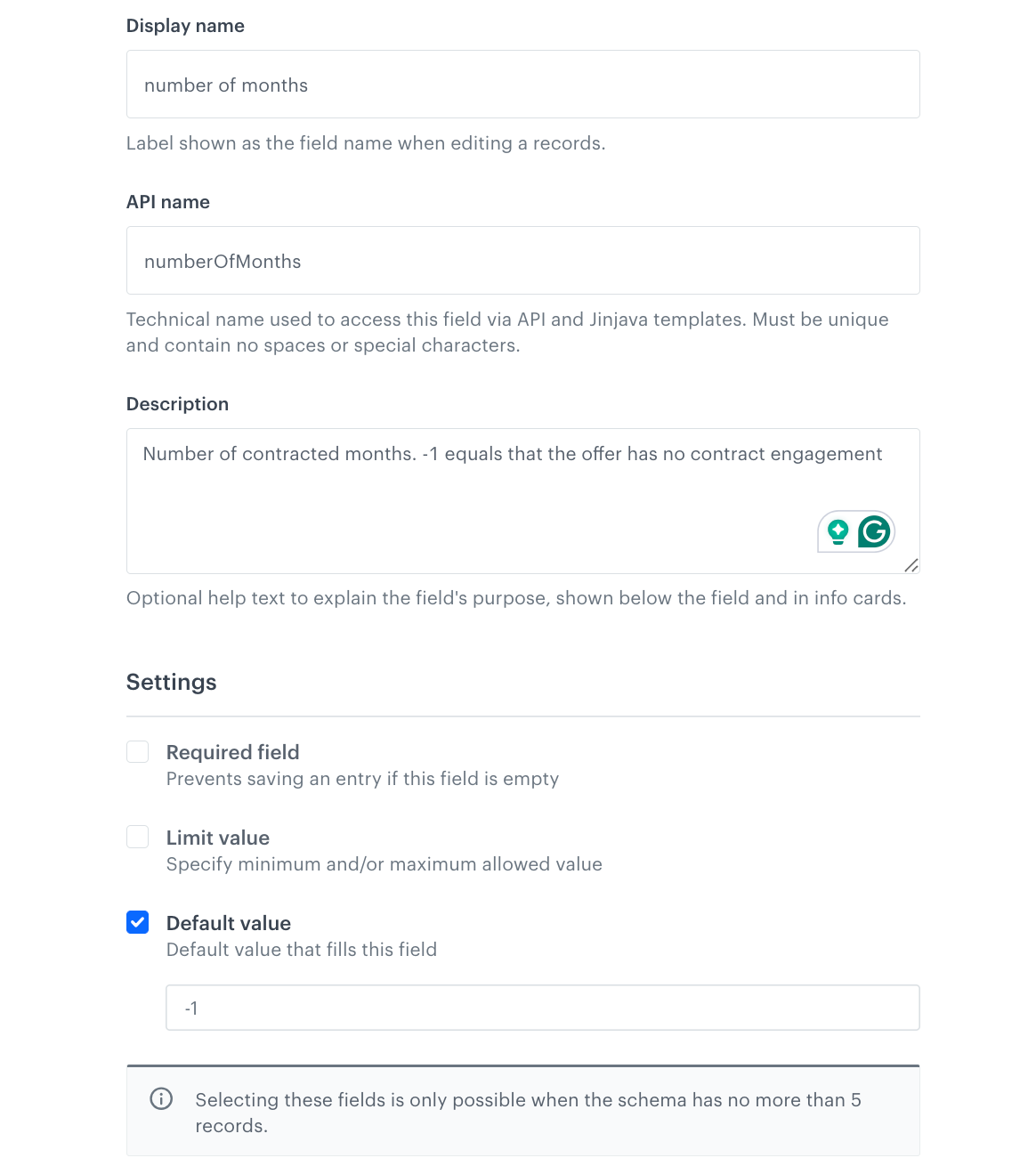Screen dimensions: 1036x1158
Task: Click the "Limit value" label text
Action: pyautogui.click(x=217, y=838)
